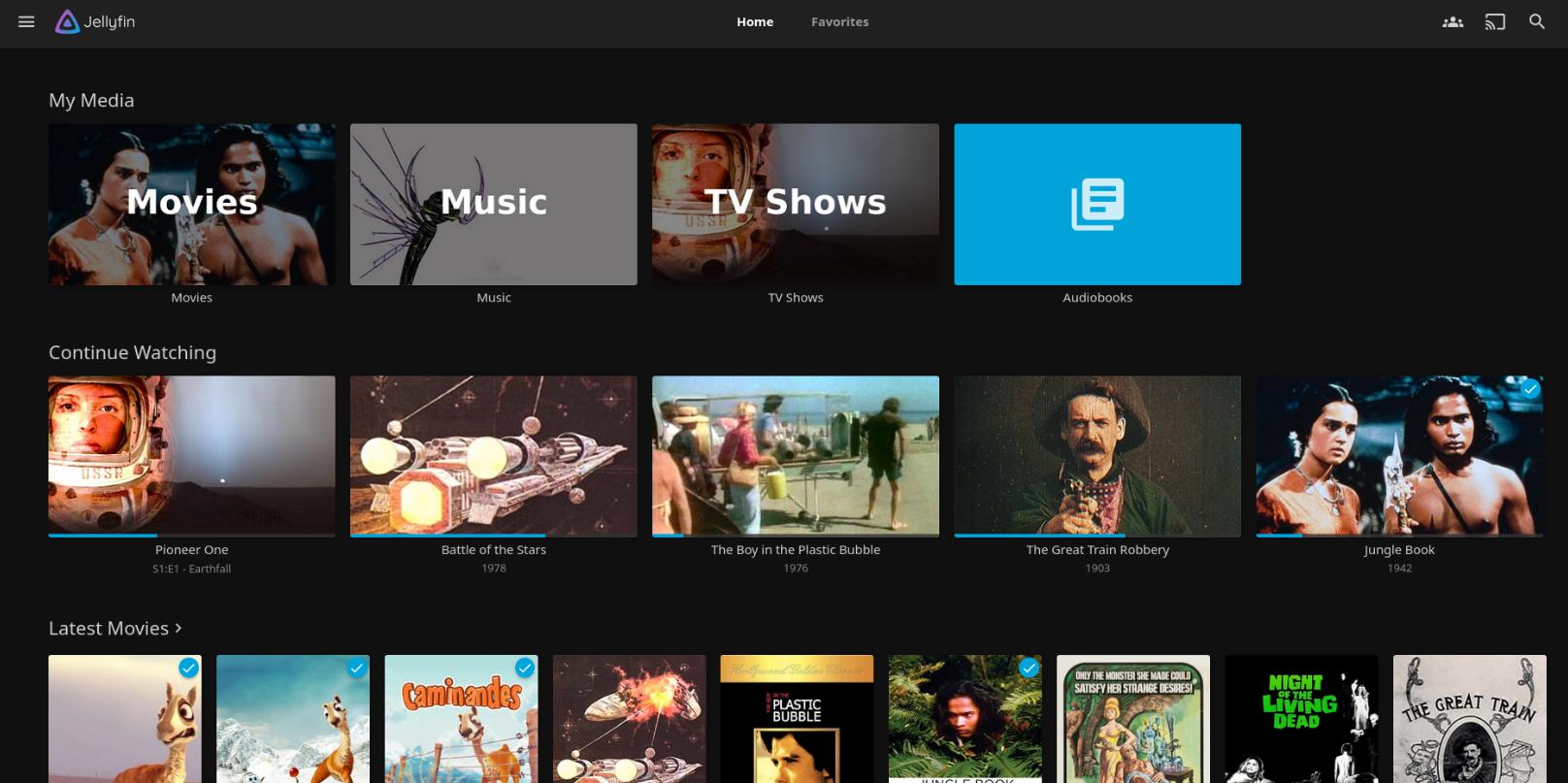Open the Caminandes movie poster
1568x783 pixels.
click(x=461, y=719)
